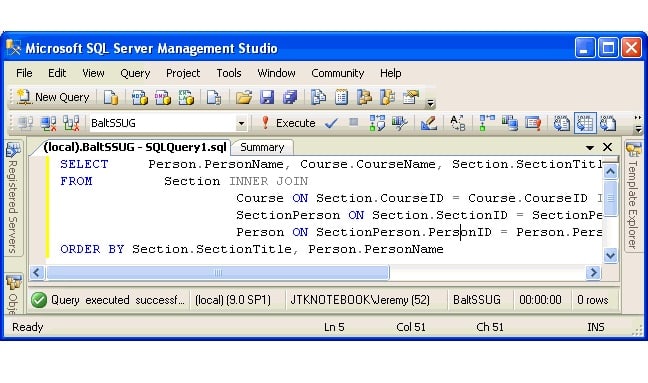Viewport: 648px width, 383px height.
Task: Click the Save All icon
Action: (x=290, y=98)
